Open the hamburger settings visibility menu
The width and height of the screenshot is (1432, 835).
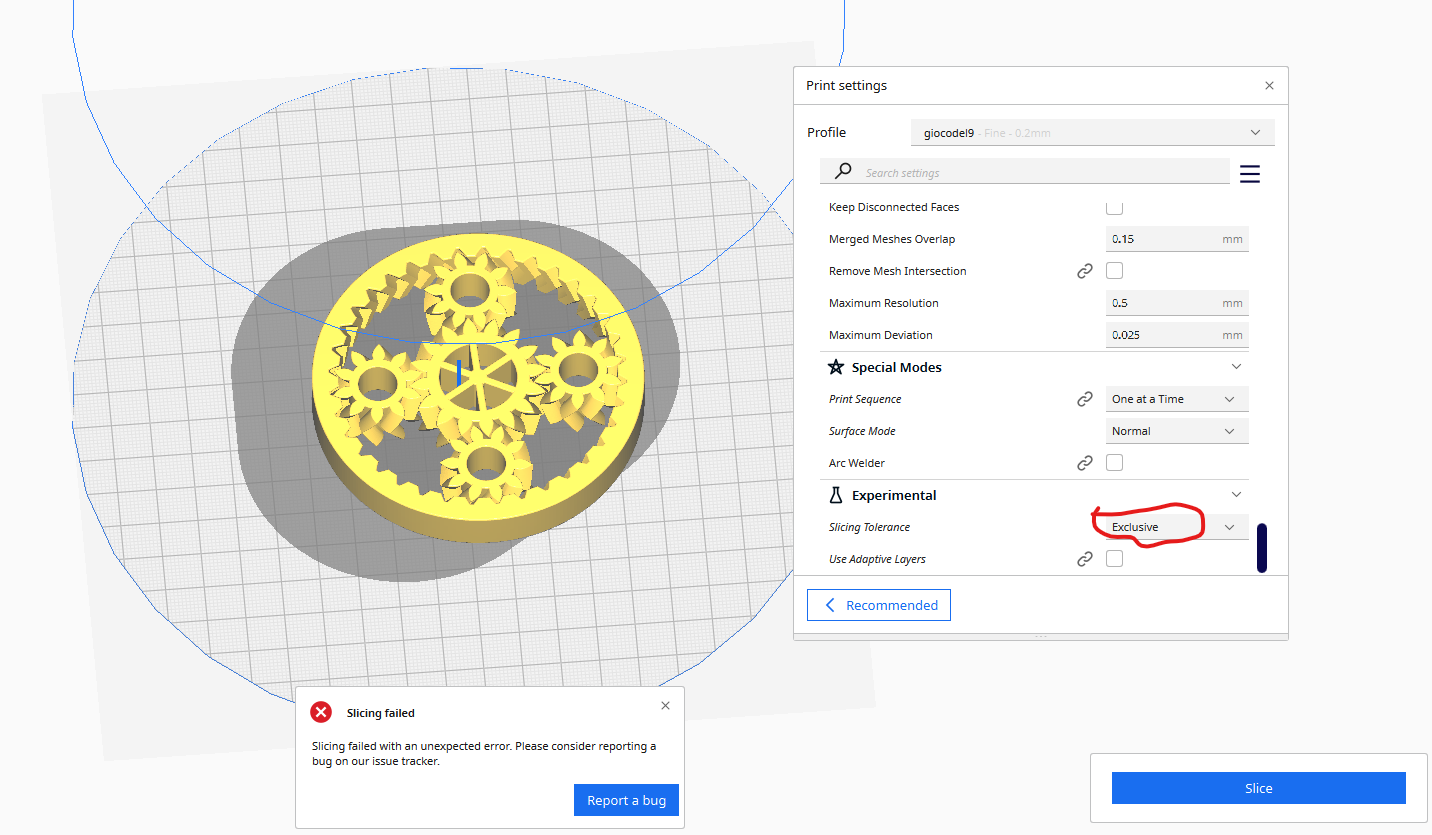pos(1250,174)
